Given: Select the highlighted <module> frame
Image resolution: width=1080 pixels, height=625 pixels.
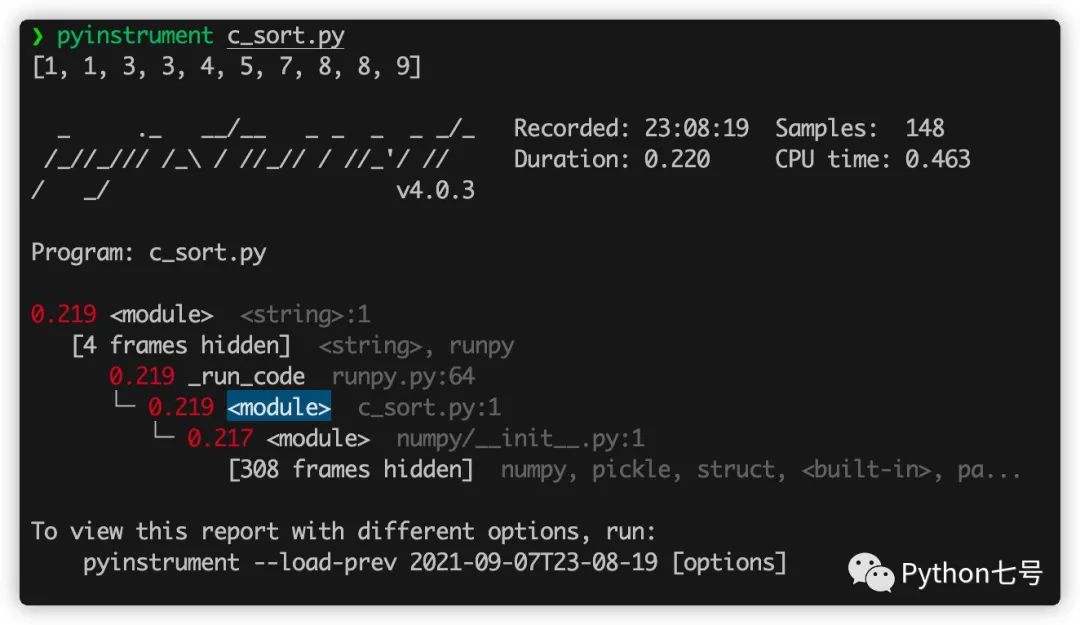Looking at the screenshot, I should pos(279,408).
